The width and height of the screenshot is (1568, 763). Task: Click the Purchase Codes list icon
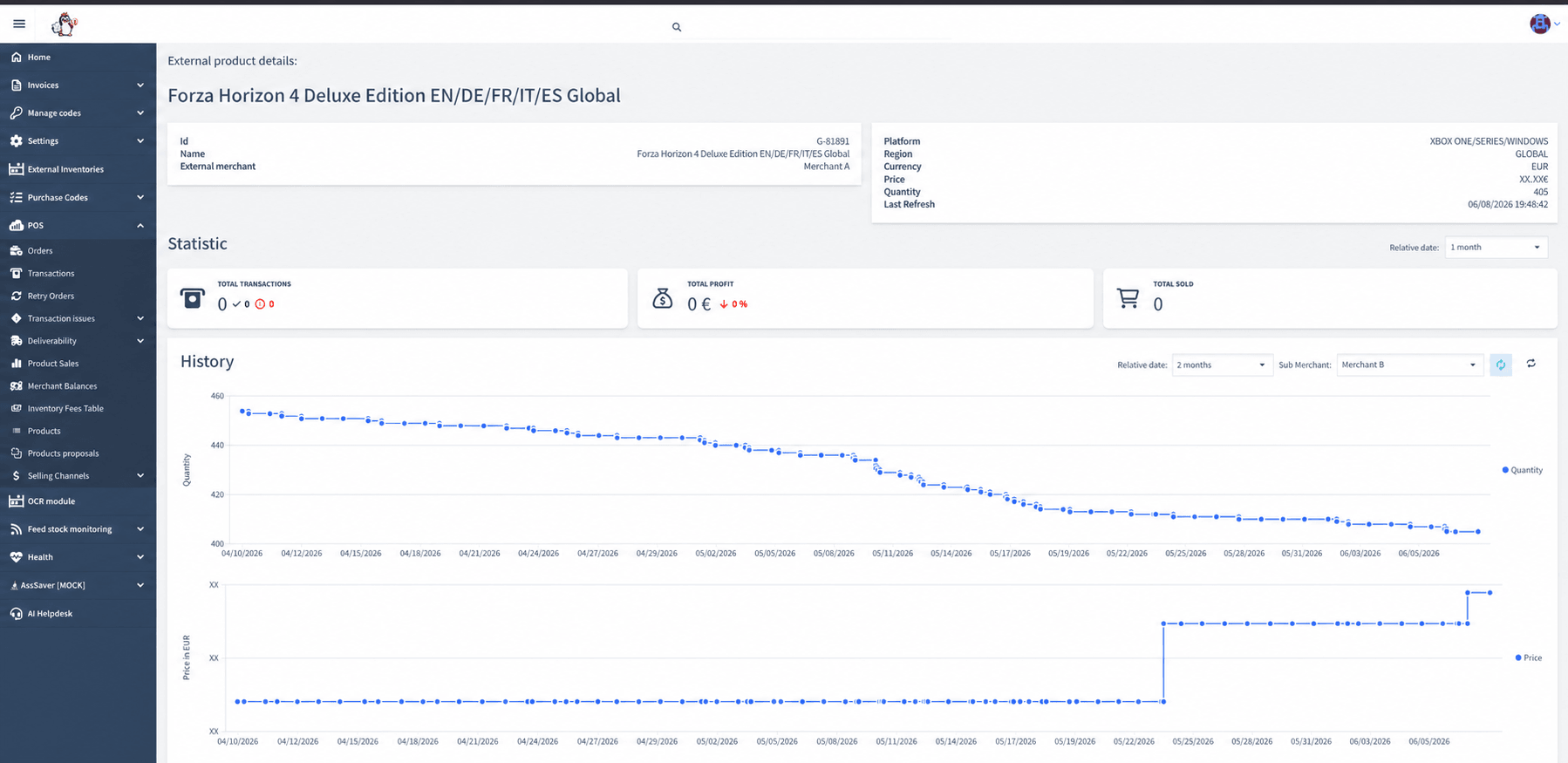16,197
